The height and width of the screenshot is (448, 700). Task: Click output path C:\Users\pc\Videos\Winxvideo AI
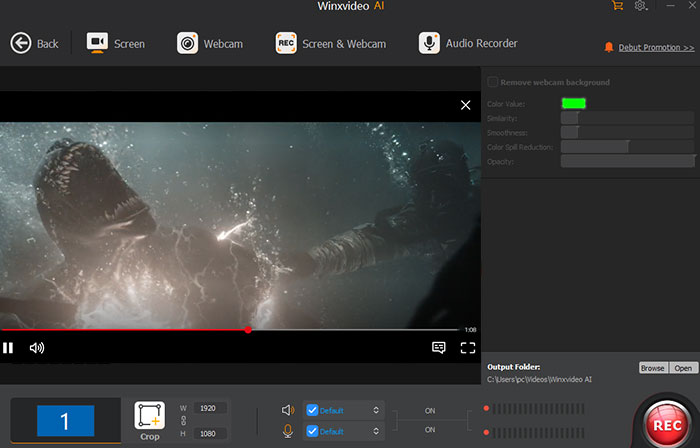[x=539, y=379]
